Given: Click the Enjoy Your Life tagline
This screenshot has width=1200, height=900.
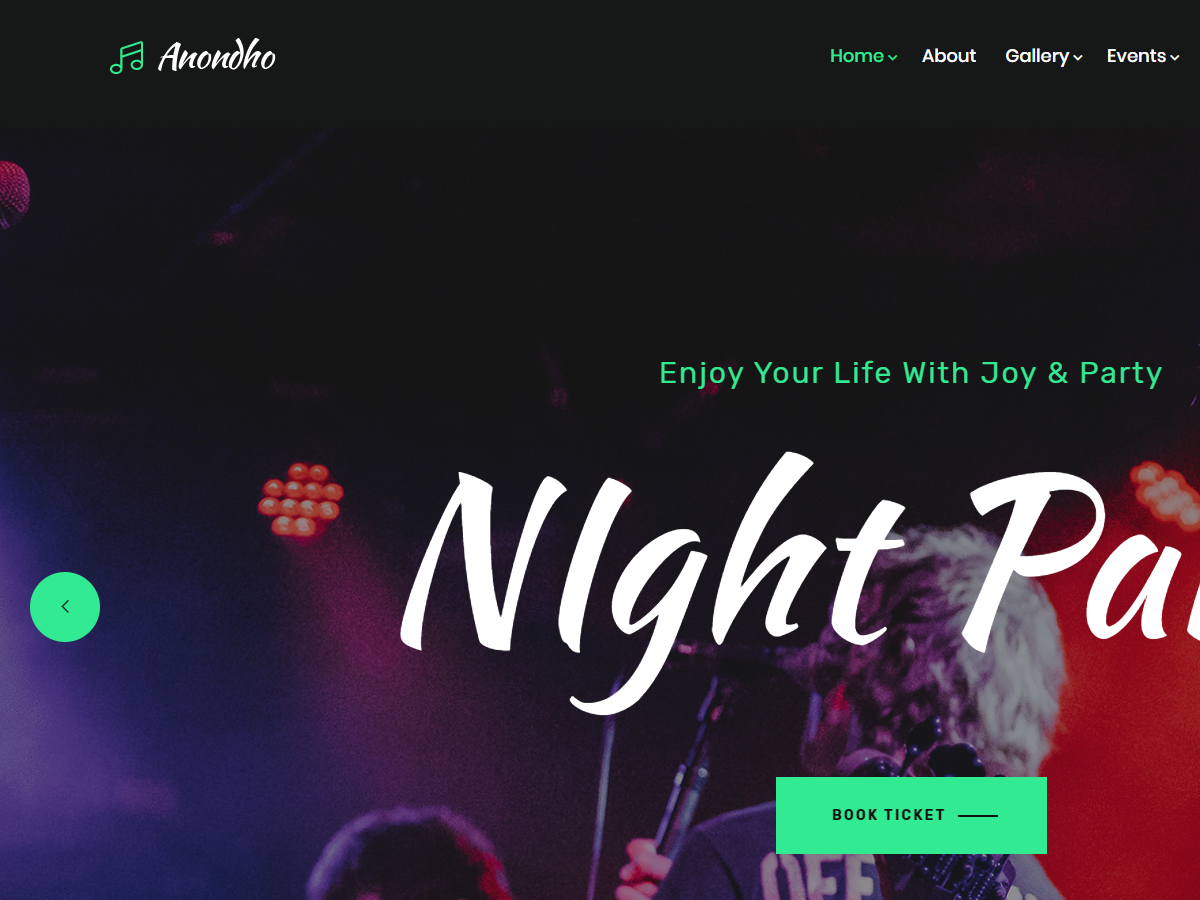Looking at the screenshot, I should pos(911,373).
